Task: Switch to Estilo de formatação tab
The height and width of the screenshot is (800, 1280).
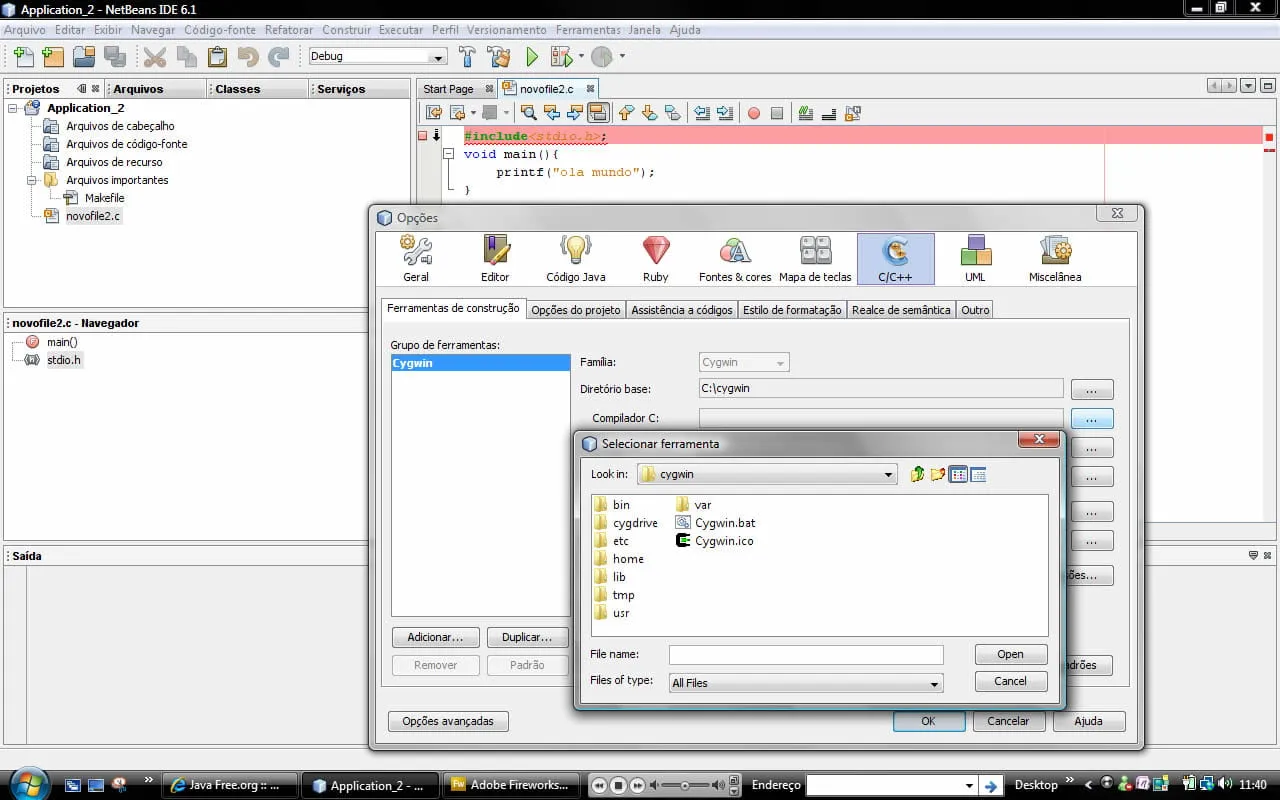Action: tap(792, 310)
